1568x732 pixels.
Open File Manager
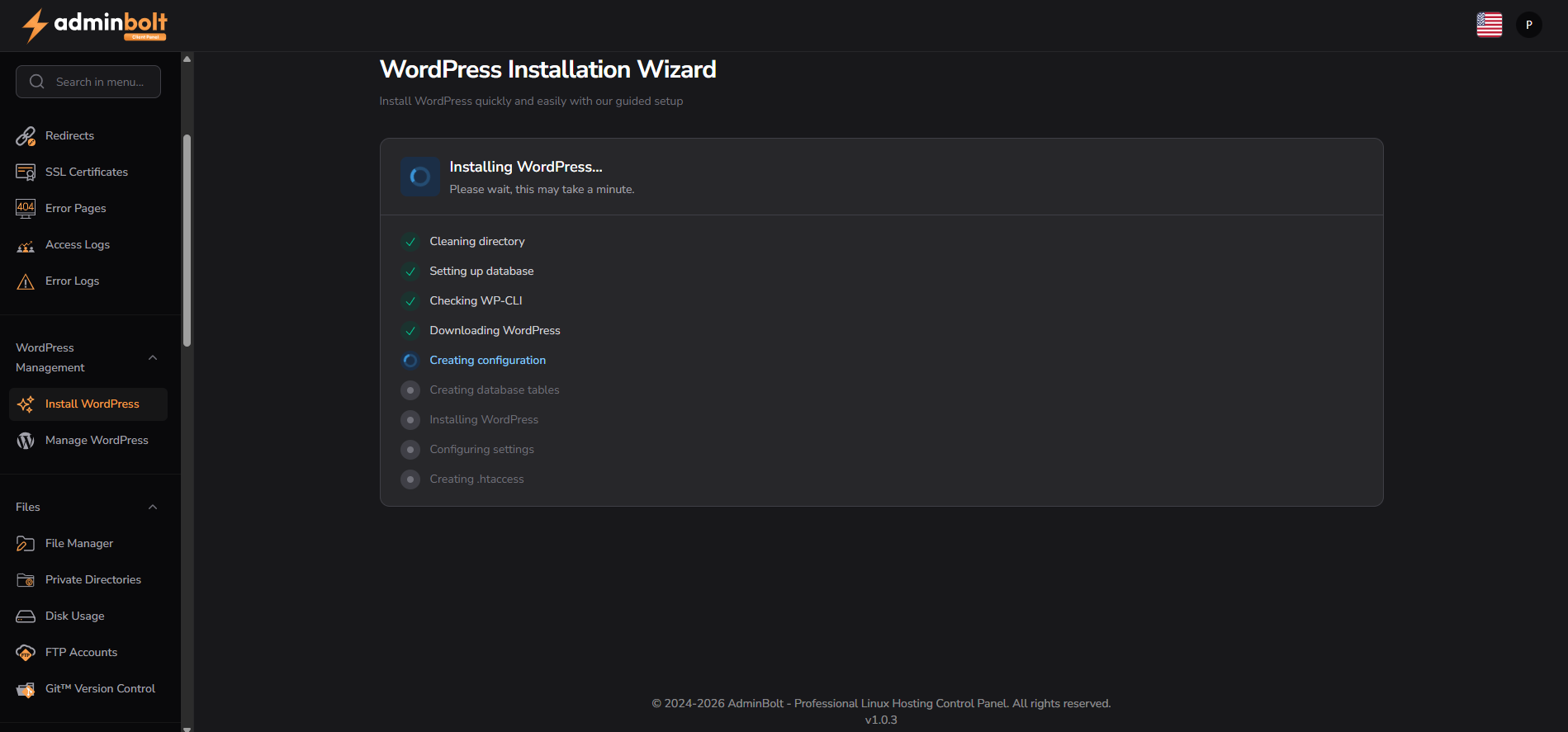(x=88, y=544)
